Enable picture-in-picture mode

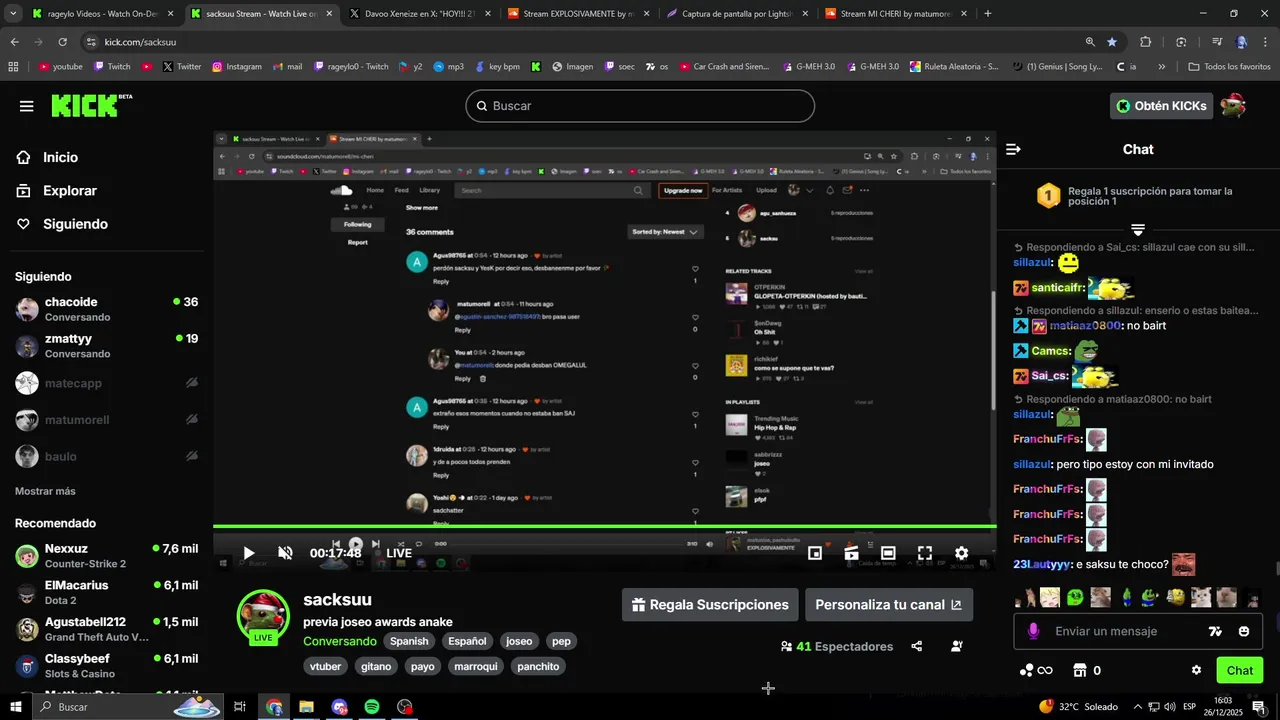(815, 553)
